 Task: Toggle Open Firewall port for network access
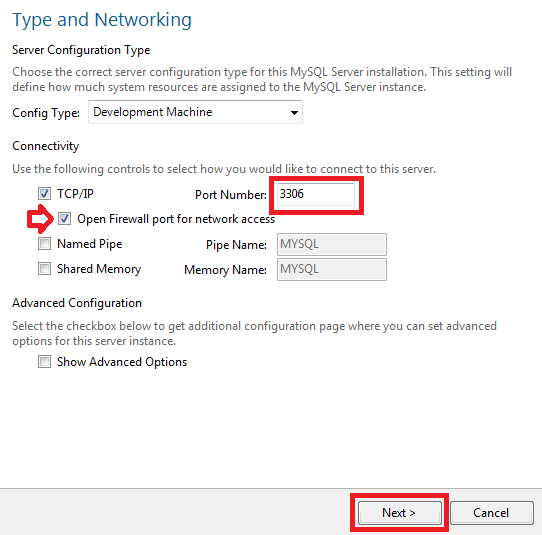coord(64,218)
